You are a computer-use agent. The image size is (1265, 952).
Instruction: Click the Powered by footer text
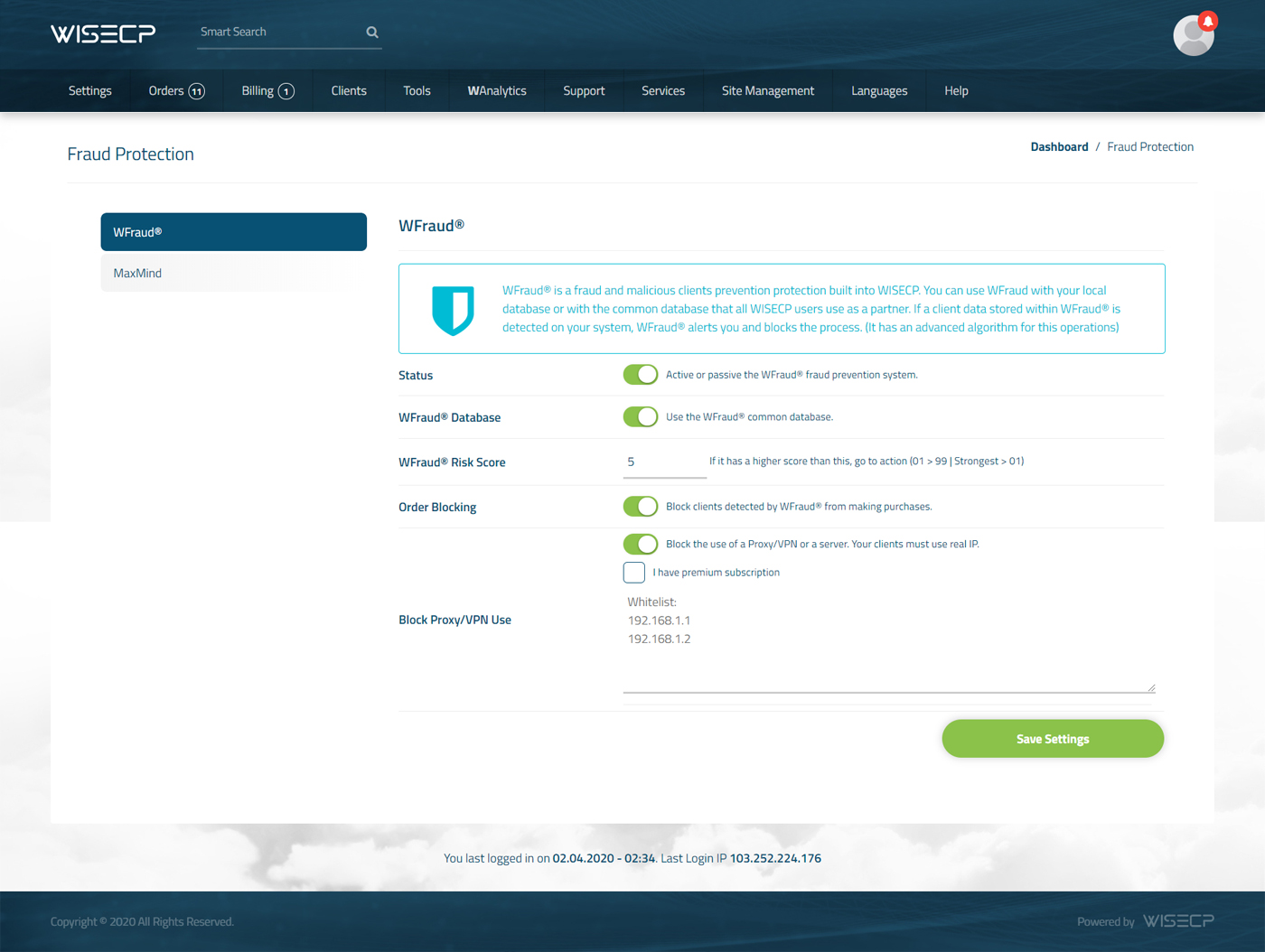pyautogui.click(x=1105, y=922)
